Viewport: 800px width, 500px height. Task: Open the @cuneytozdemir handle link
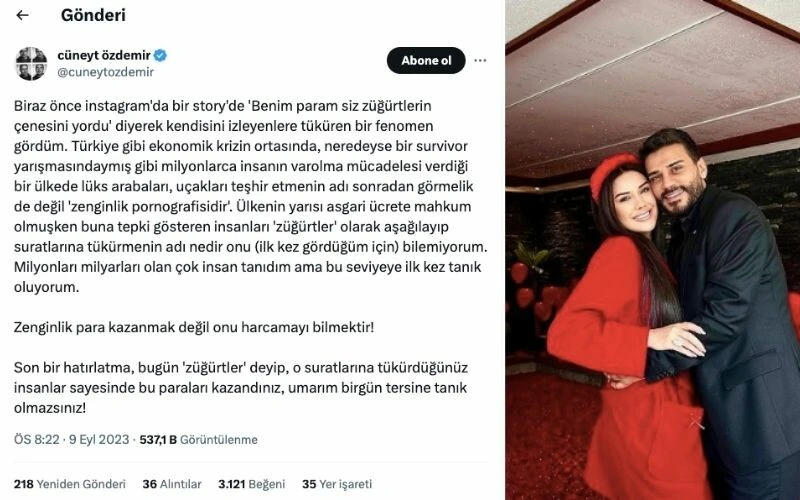(106, 72)
